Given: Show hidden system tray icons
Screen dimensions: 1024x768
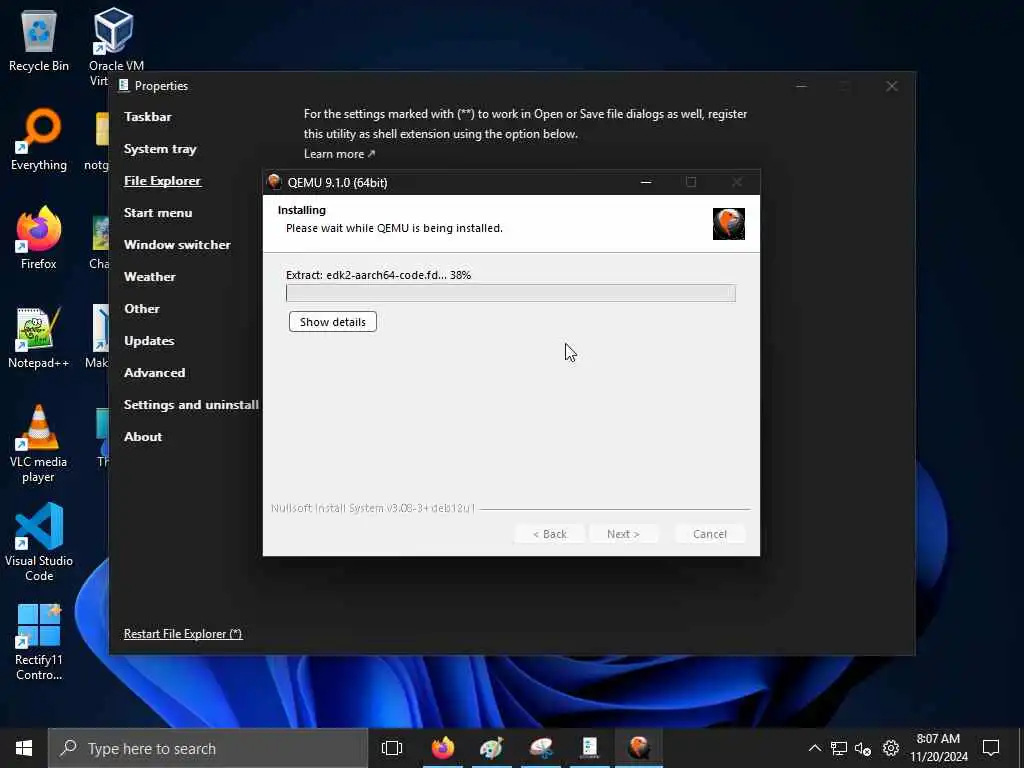Looking at the screenshot, I should (x=814, y=748).
